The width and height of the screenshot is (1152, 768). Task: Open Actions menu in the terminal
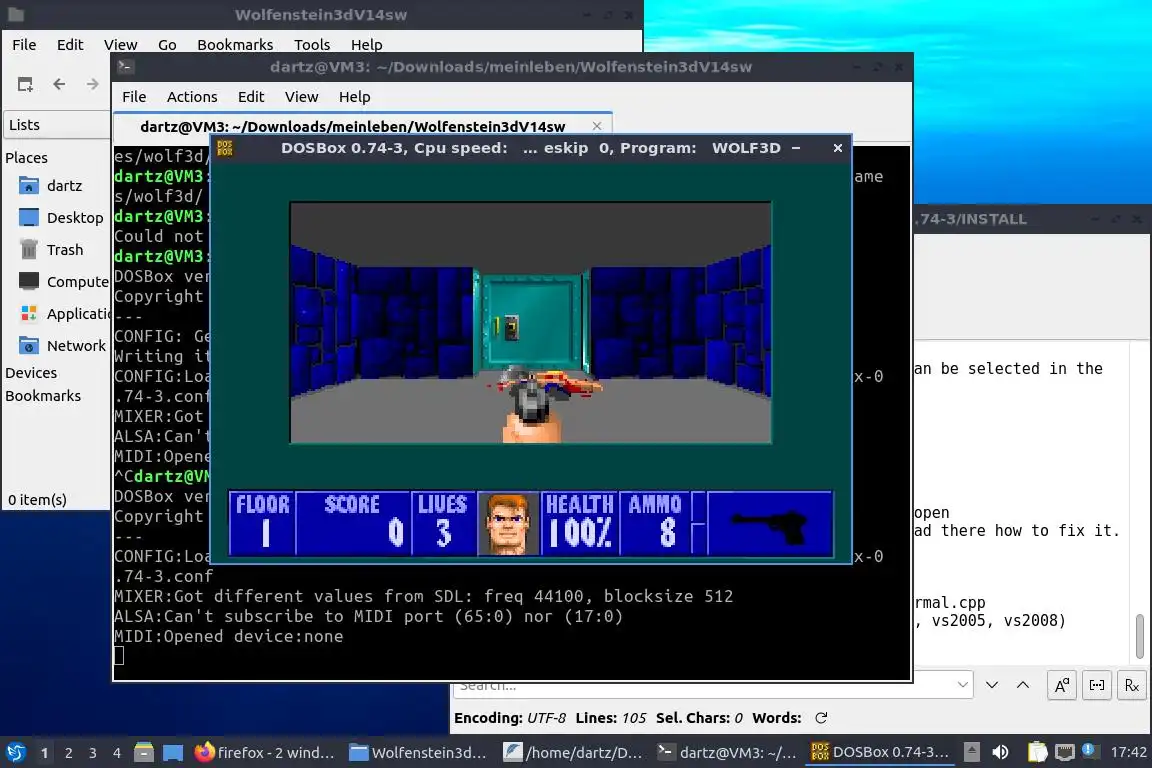click(x=192, y=97)
